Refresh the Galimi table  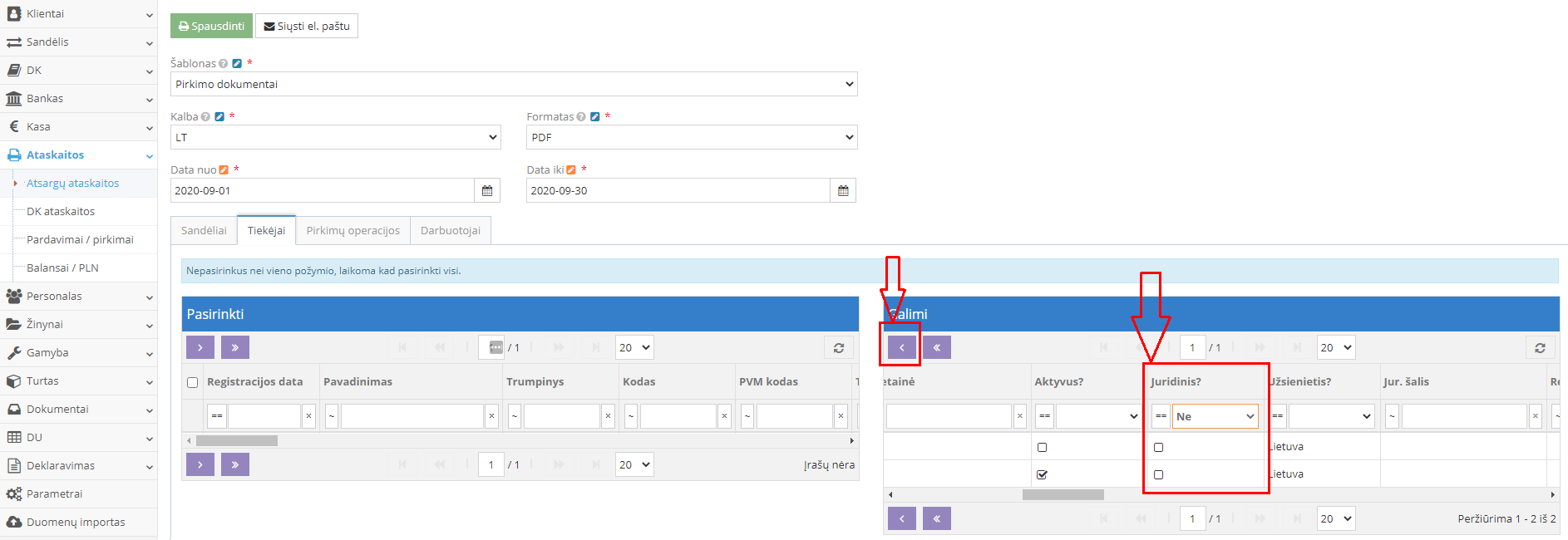pos(1540,348)
